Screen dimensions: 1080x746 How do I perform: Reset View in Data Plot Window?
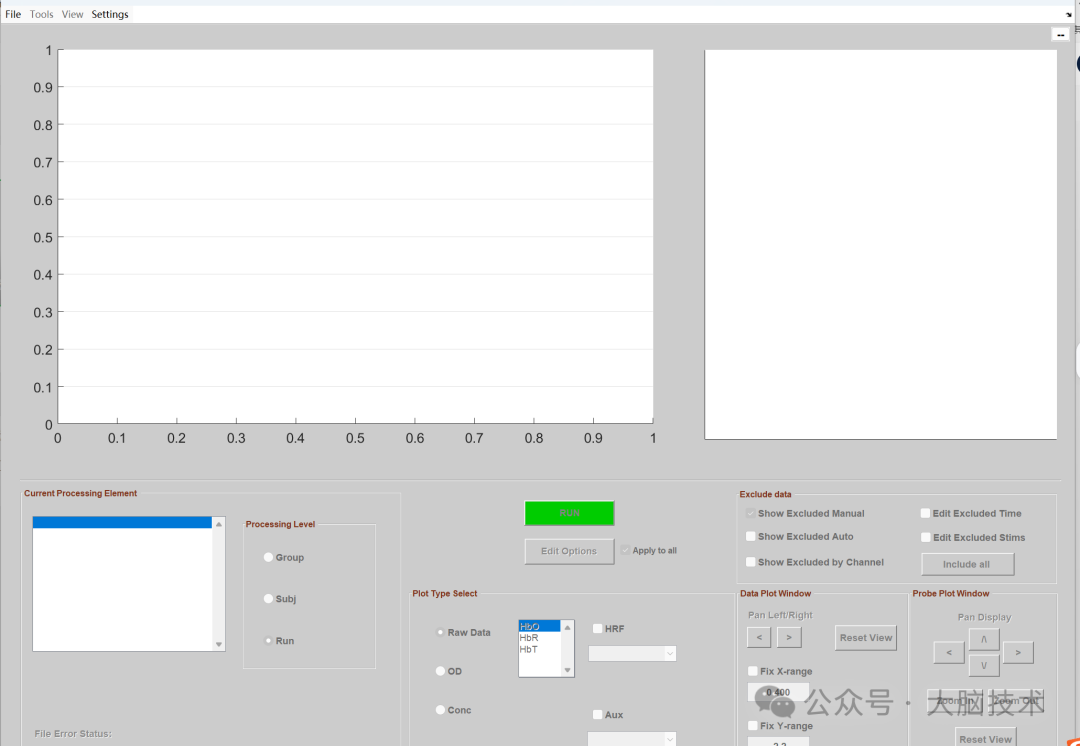(866, 638)
